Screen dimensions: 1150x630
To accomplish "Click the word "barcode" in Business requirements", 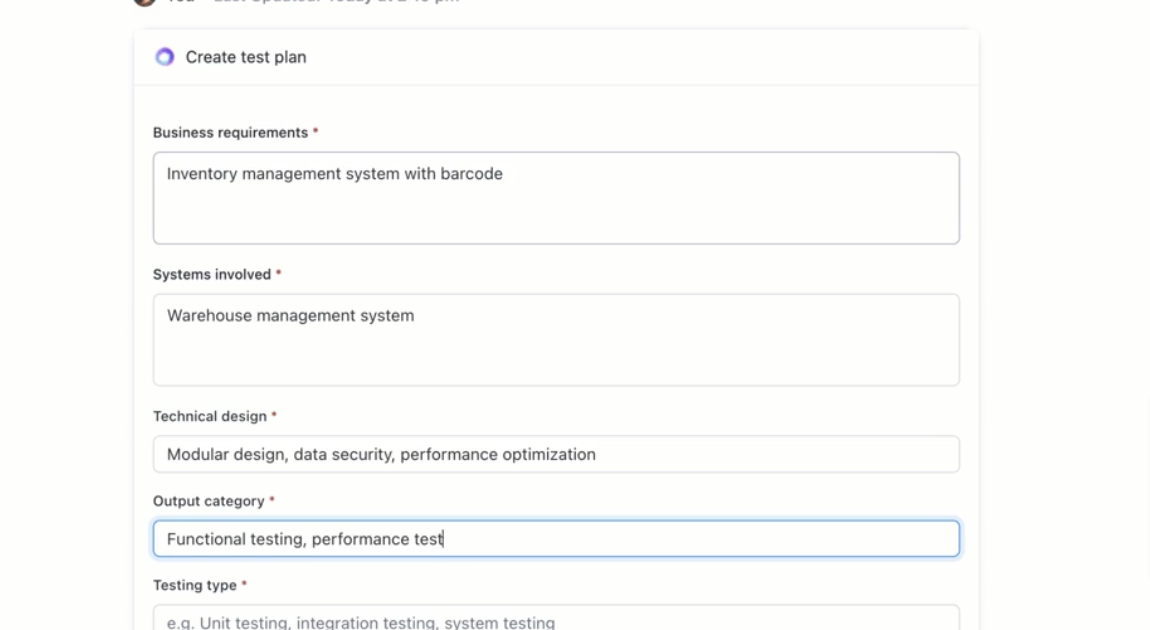I will pyautogui.click(x=472, y=174).
